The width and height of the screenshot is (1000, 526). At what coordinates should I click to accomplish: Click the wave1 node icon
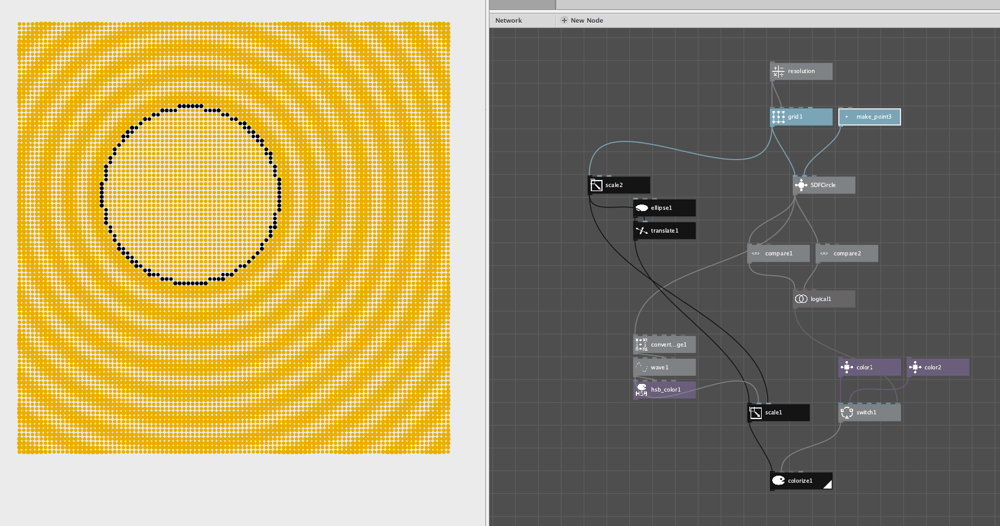(642, 367)
